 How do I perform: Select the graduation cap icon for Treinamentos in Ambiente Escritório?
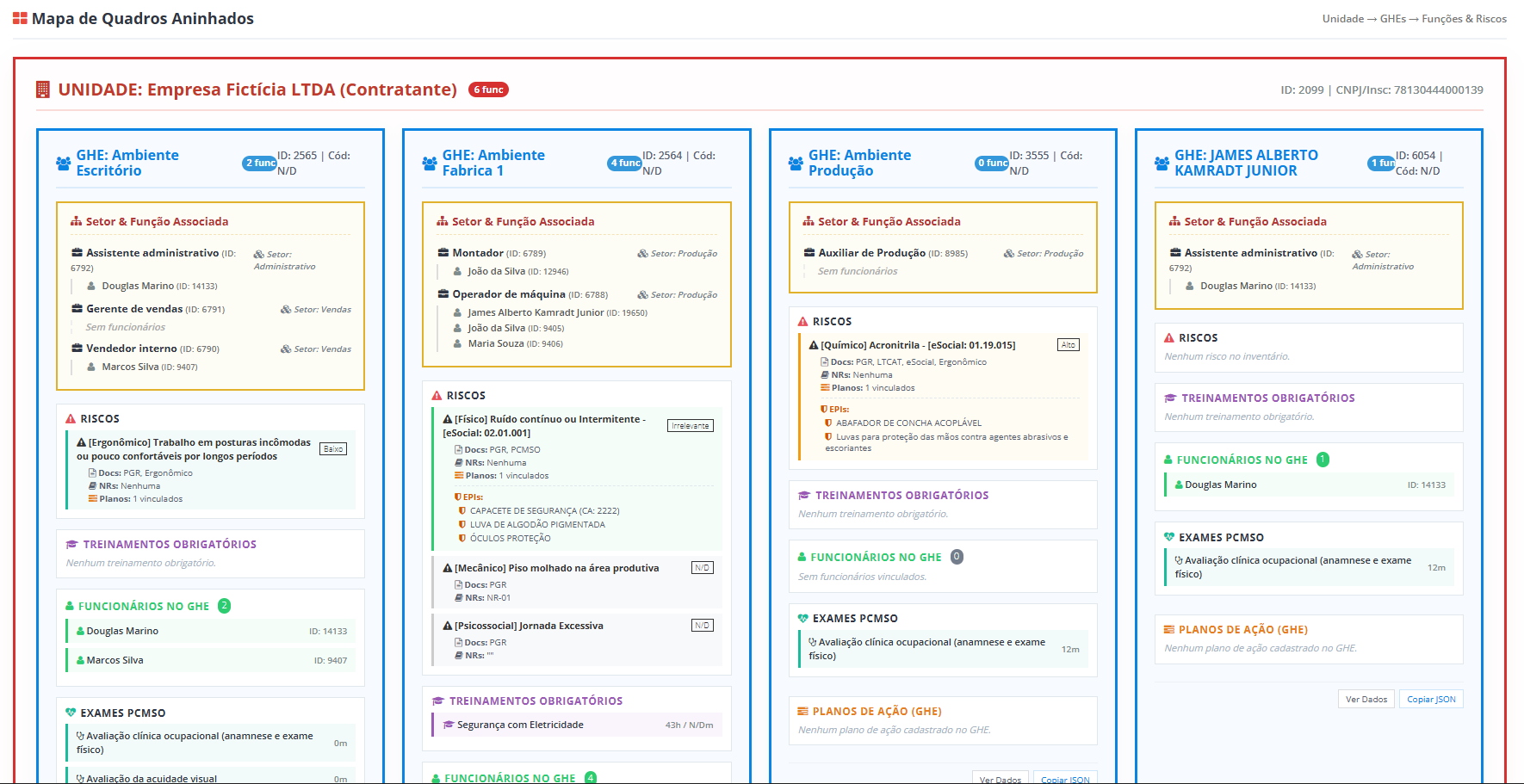tap(72, 544)
